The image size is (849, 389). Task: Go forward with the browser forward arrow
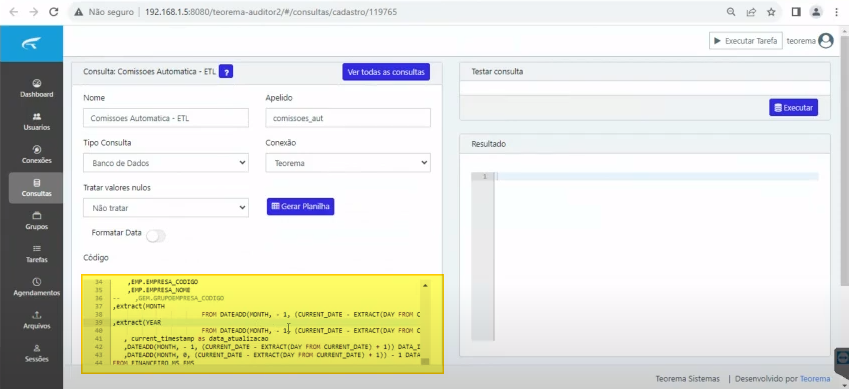(34, 11)
